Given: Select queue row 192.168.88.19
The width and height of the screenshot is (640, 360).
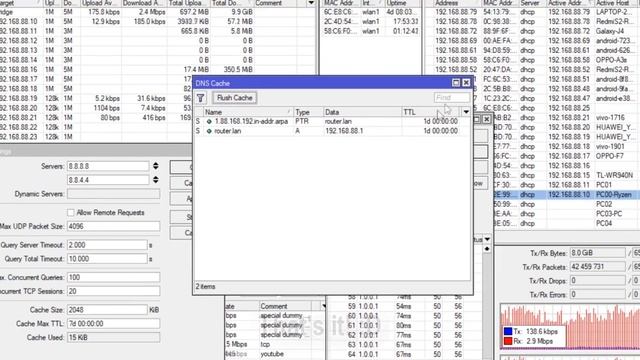Looking at the screenshot, I should pos(96,98).
